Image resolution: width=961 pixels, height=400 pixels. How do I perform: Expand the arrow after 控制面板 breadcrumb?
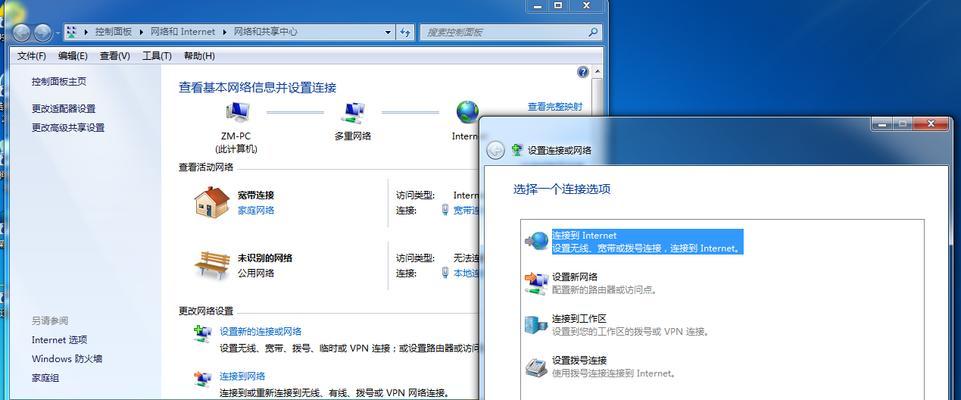coord(140,32)
